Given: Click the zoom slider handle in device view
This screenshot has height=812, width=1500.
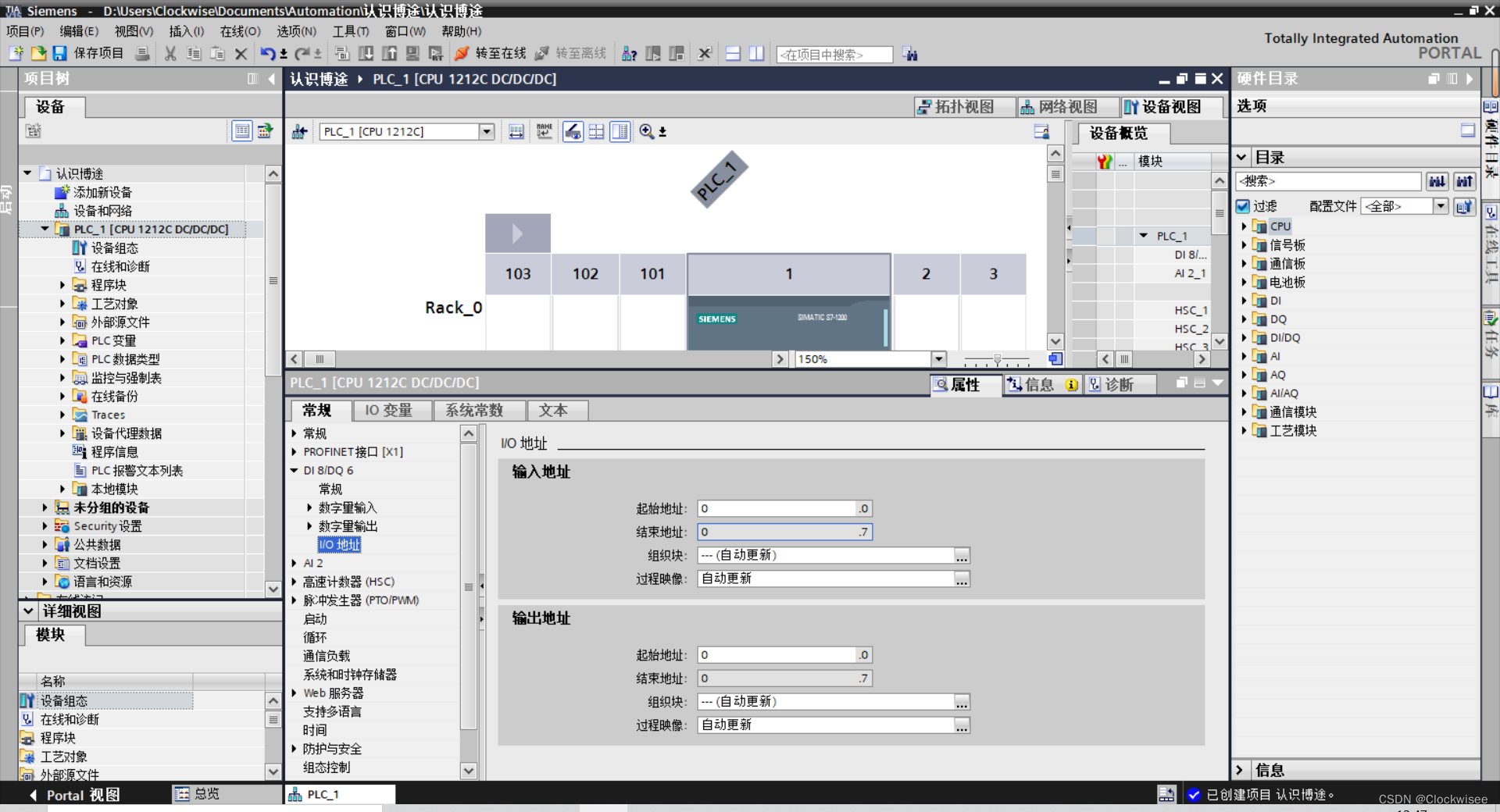Looking at the screenshot, I should tap(997, 360).
